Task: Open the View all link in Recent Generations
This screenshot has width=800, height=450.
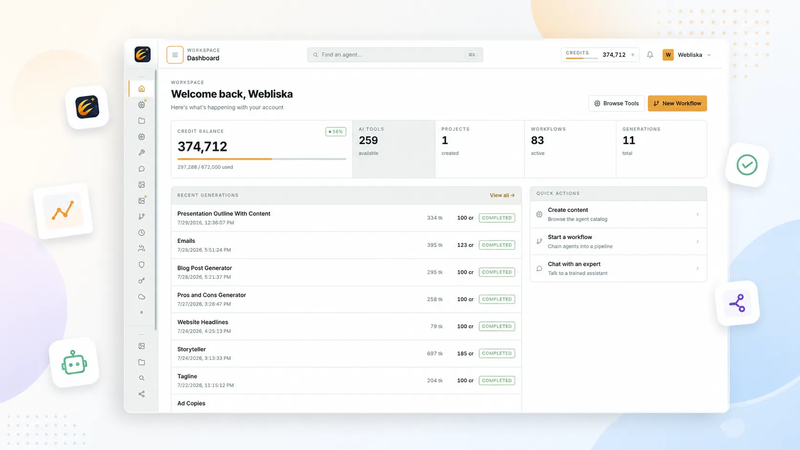Action: [502, 195]
